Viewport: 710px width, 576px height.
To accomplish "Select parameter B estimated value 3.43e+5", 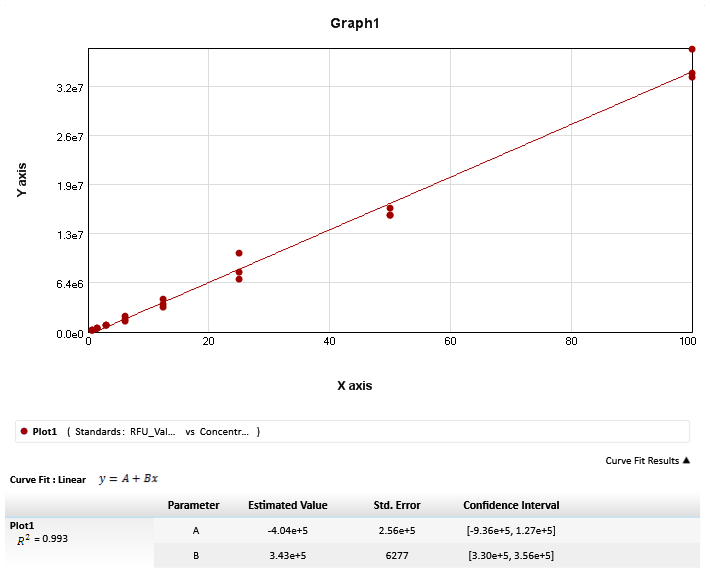I will [287, 556].
